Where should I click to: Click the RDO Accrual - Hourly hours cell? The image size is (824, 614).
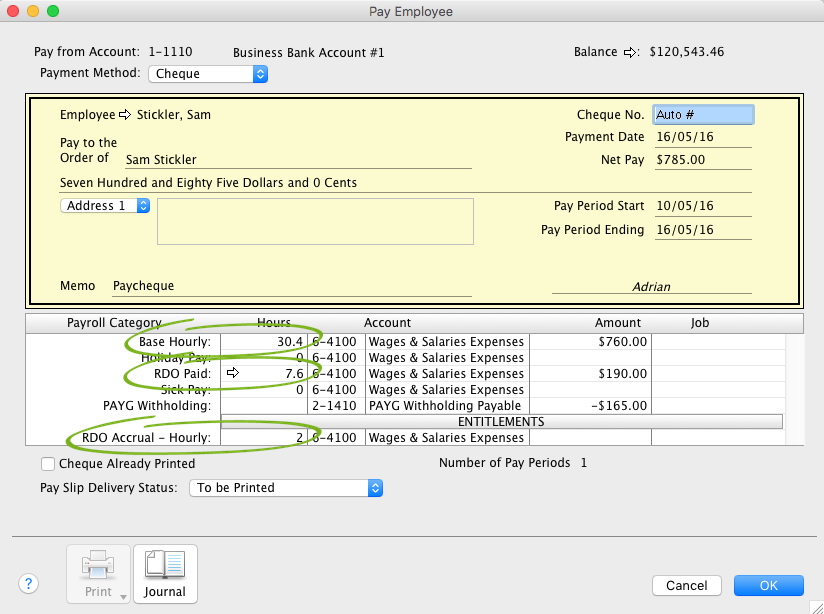click(264, 438)
